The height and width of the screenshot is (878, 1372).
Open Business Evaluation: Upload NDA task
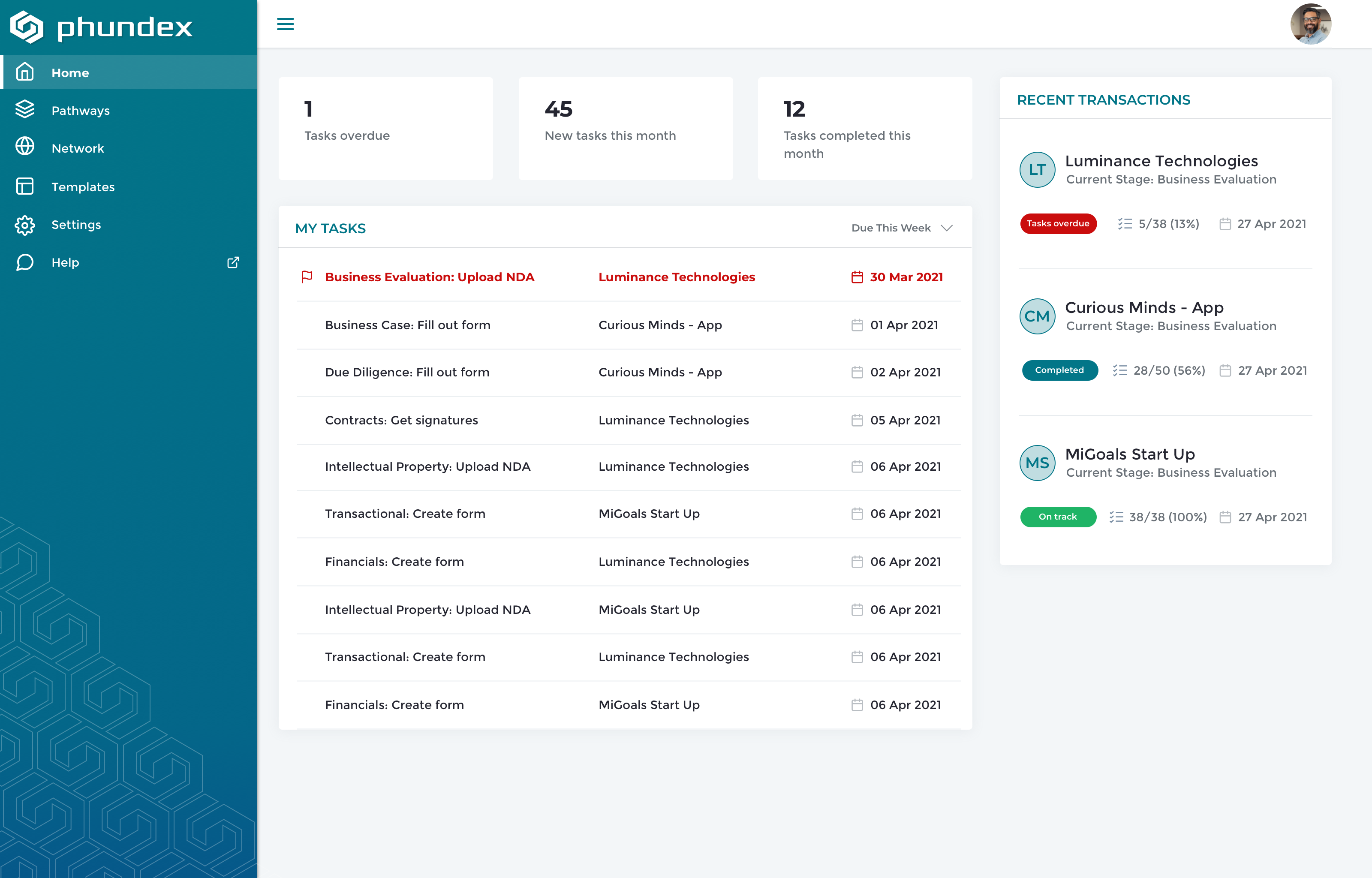pos(429,277)
